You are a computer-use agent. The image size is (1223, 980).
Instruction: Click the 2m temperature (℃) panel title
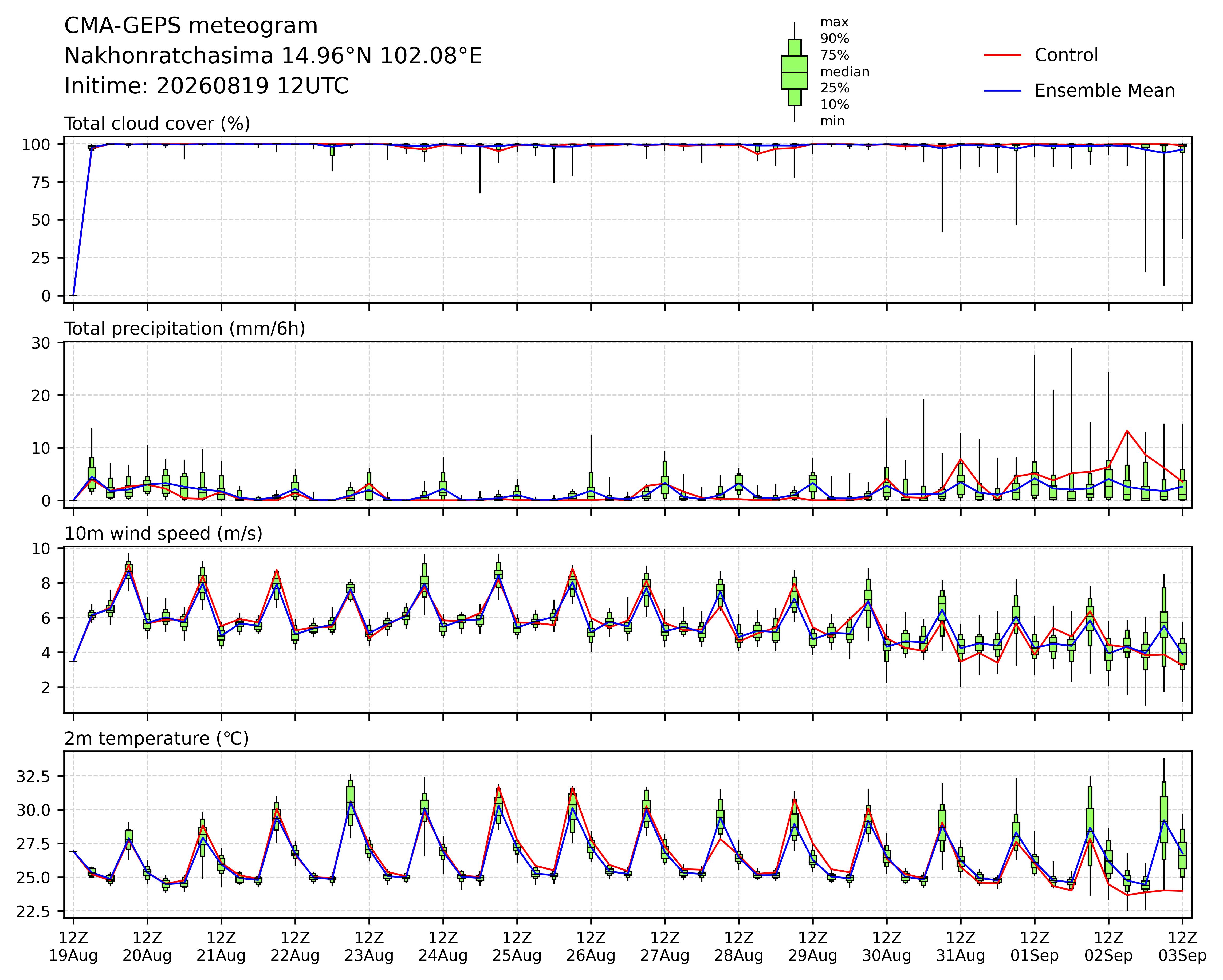(156, 738)
